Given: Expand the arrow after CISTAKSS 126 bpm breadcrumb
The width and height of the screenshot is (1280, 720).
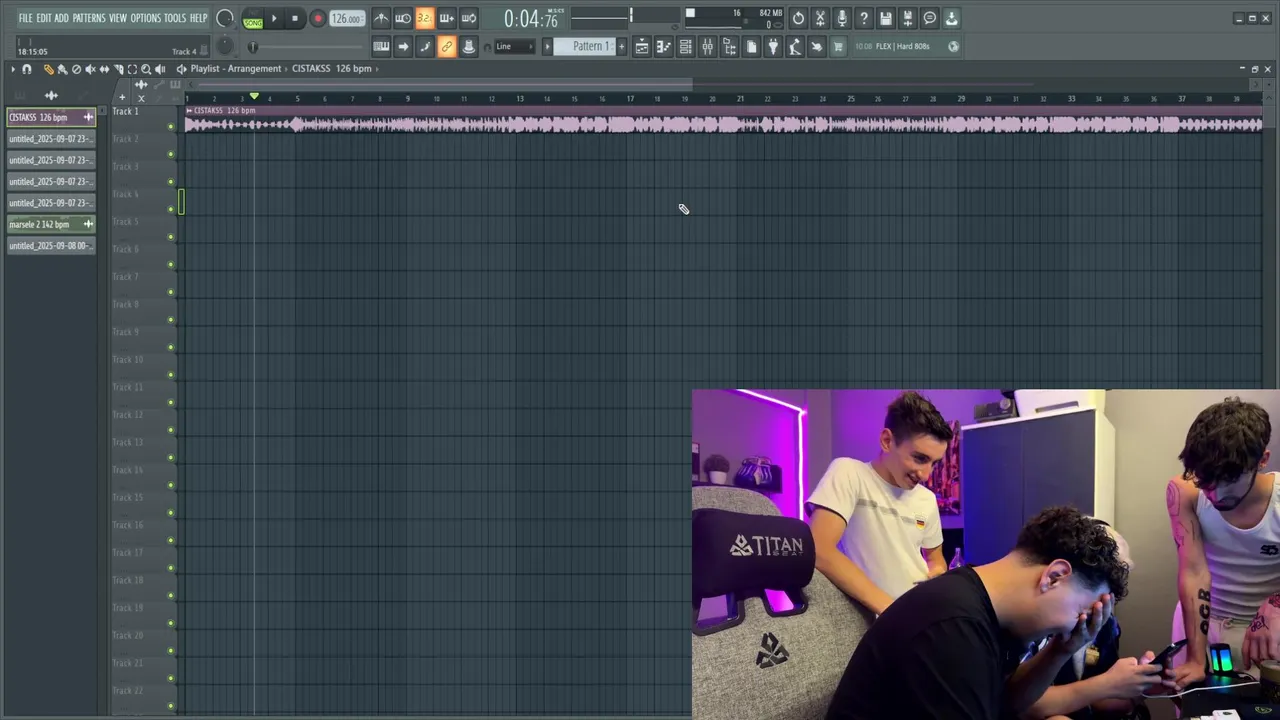Looking at the screenshot, I should click(x=376, y=69).
